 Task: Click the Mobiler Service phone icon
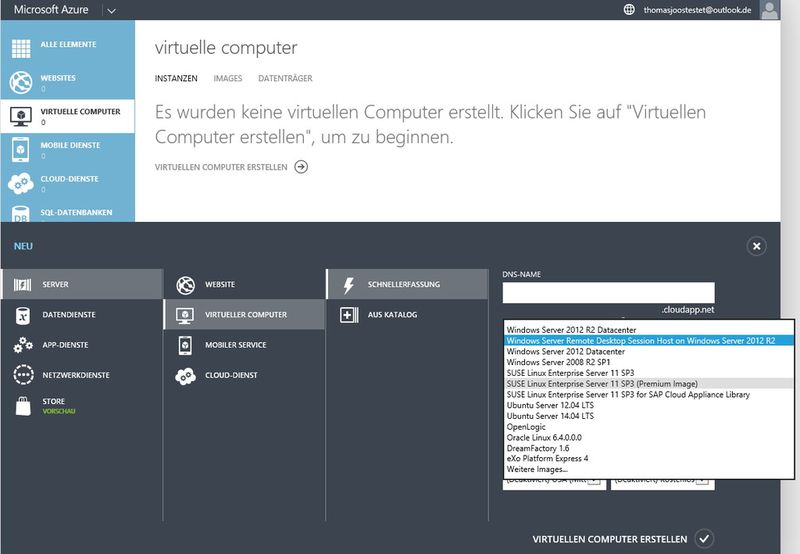(x=185, y=345)
